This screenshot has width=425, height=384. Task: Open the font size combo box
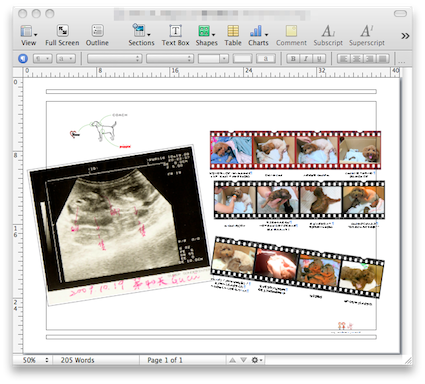[213, 59]
